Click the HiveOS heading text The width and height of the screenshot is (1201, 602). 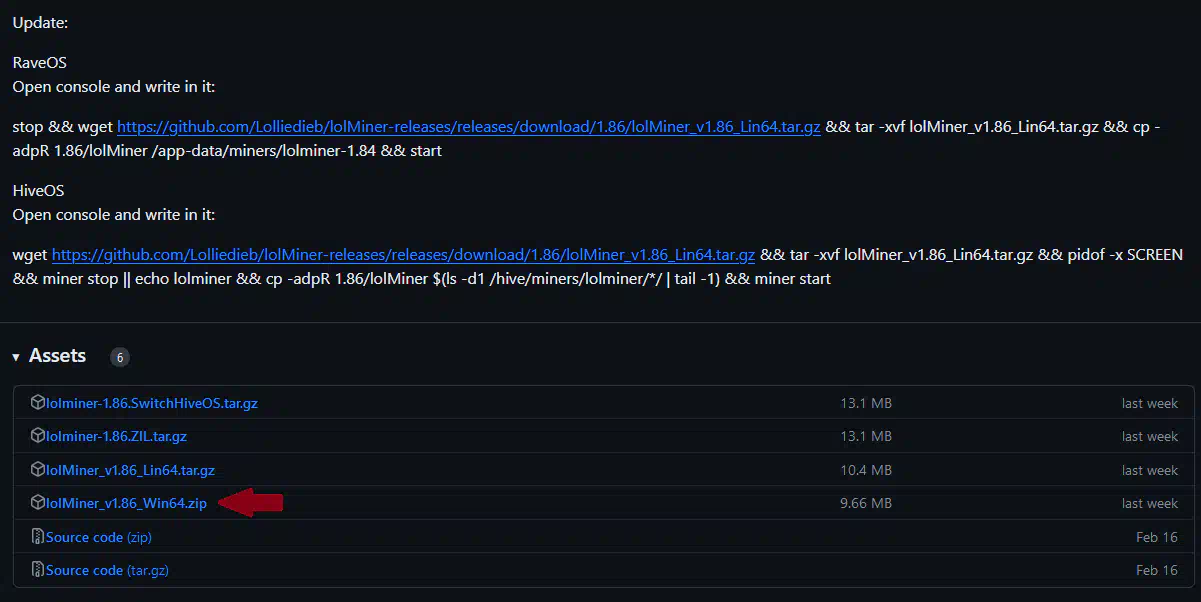tap(39, 191)
